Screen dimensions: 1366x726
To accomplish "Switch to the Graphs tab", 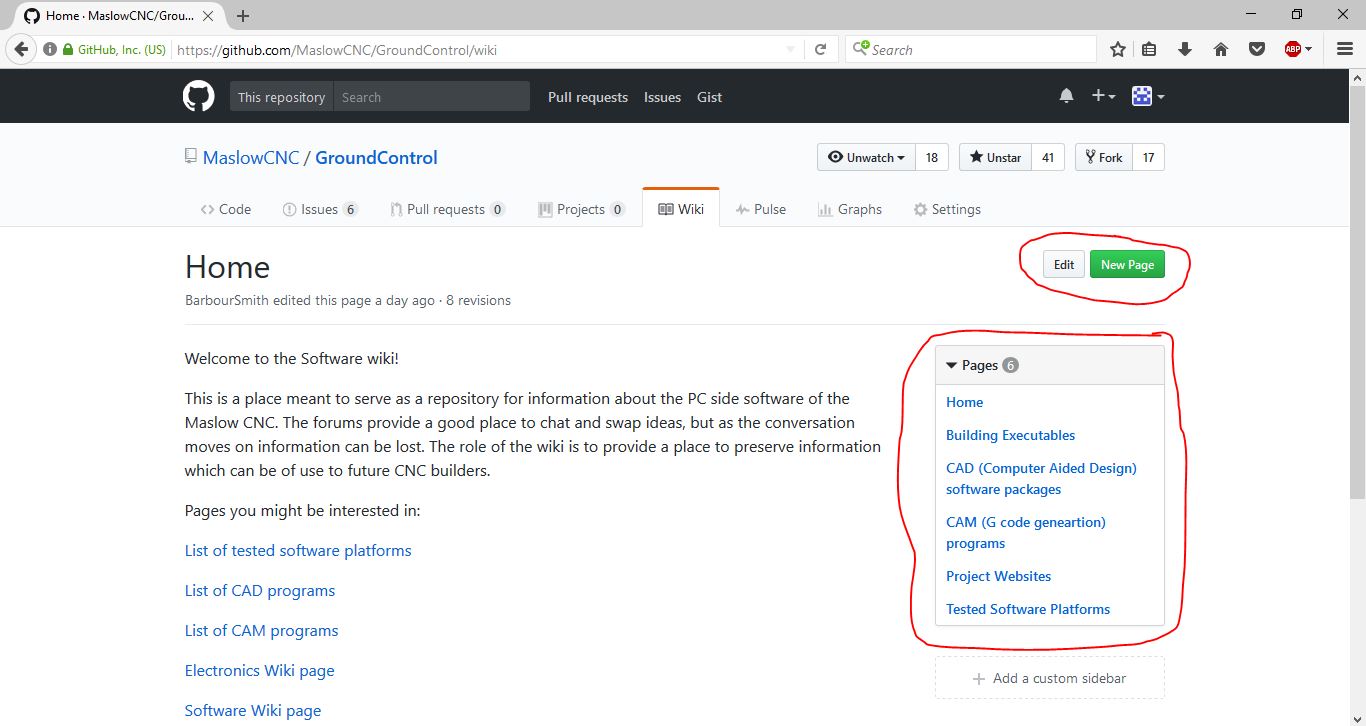I will point(850,209).
